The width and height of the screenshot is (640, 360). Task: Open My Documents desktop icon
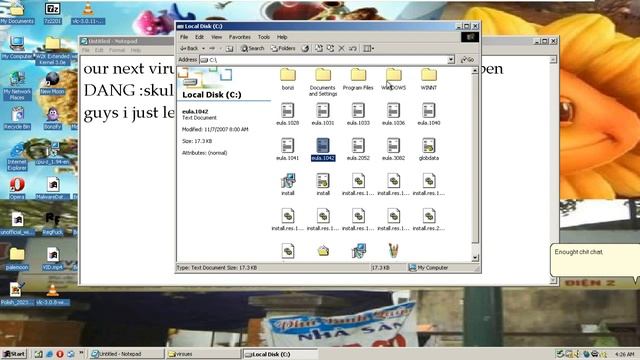tap(17, 13)
